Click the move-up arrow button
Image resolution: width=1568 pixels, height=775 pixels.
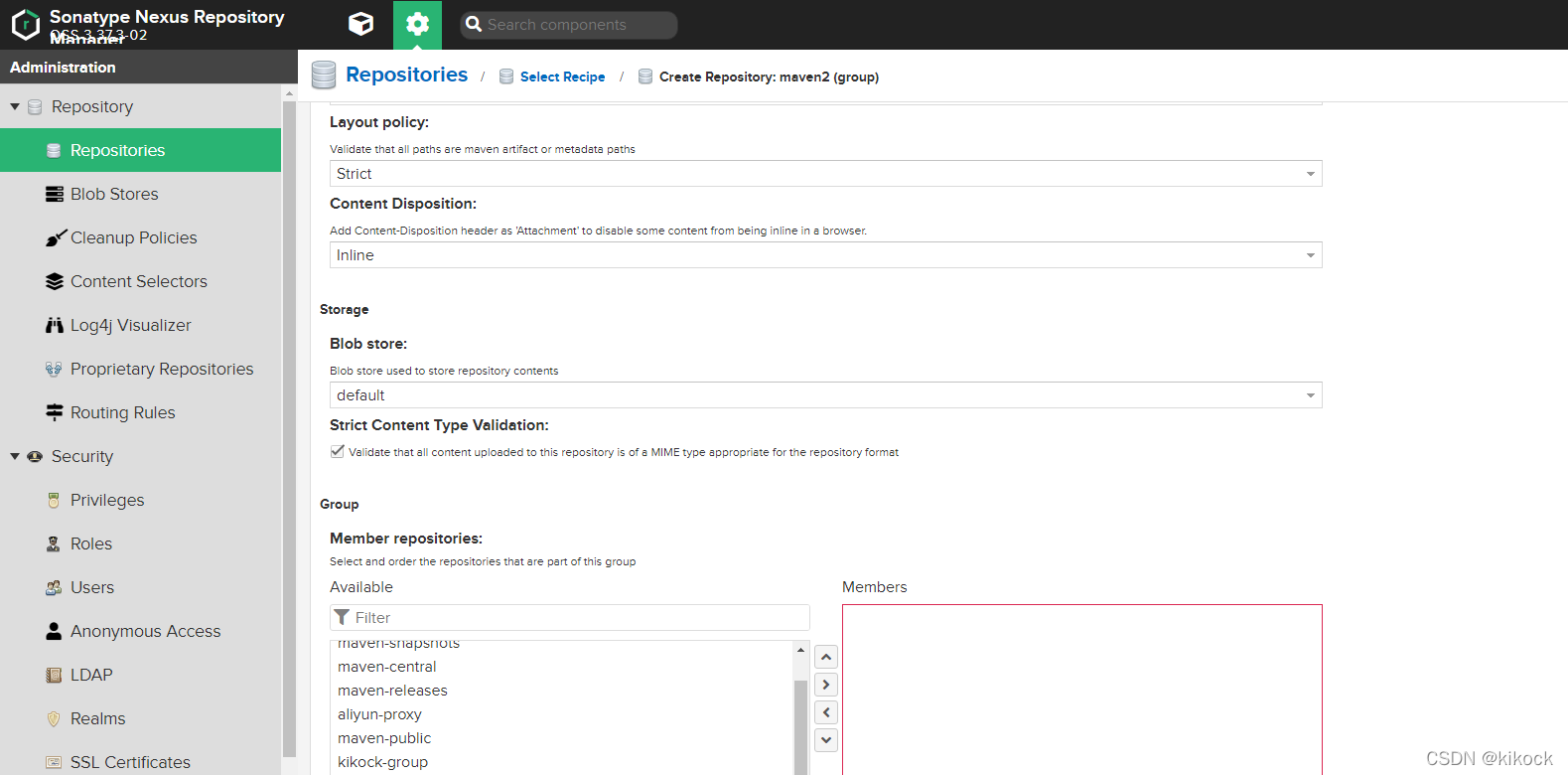pyautogui.click(x=826, y=657)
